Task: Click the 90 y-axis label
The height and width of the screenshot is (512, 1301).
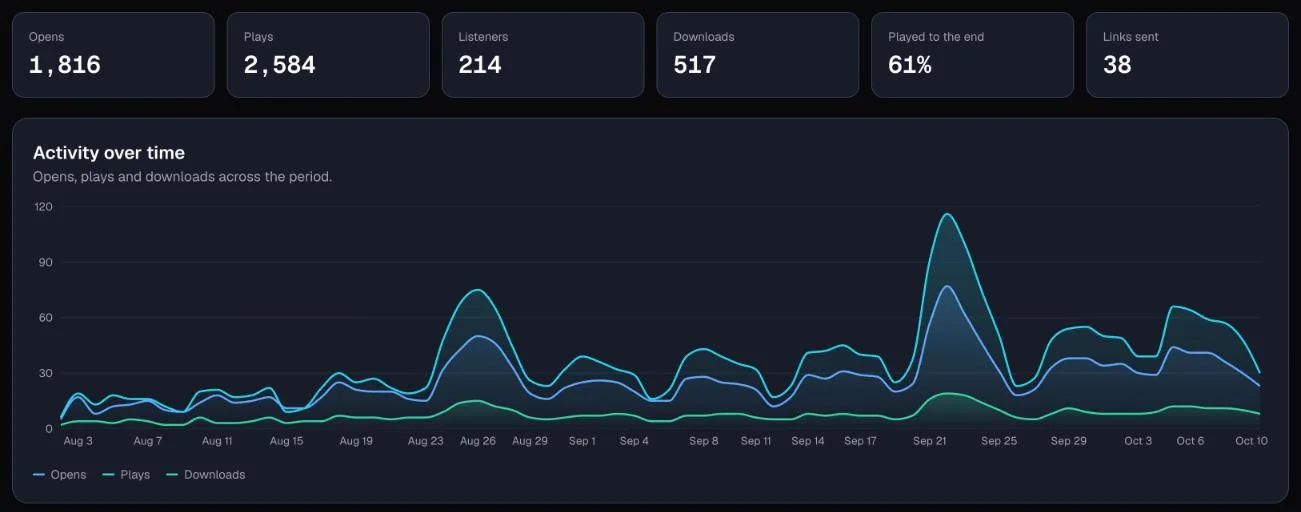Action: 46,263
